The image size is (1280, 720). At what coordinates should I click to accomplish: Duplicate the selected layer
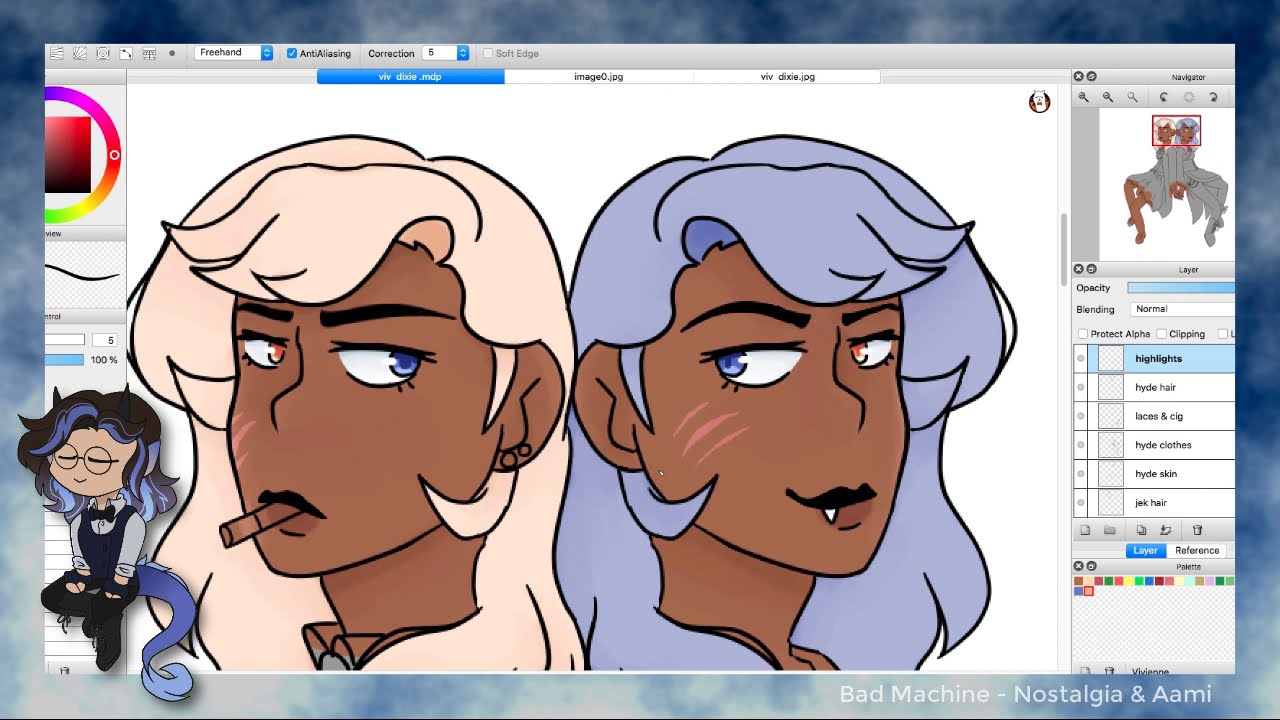(1141, 530)
